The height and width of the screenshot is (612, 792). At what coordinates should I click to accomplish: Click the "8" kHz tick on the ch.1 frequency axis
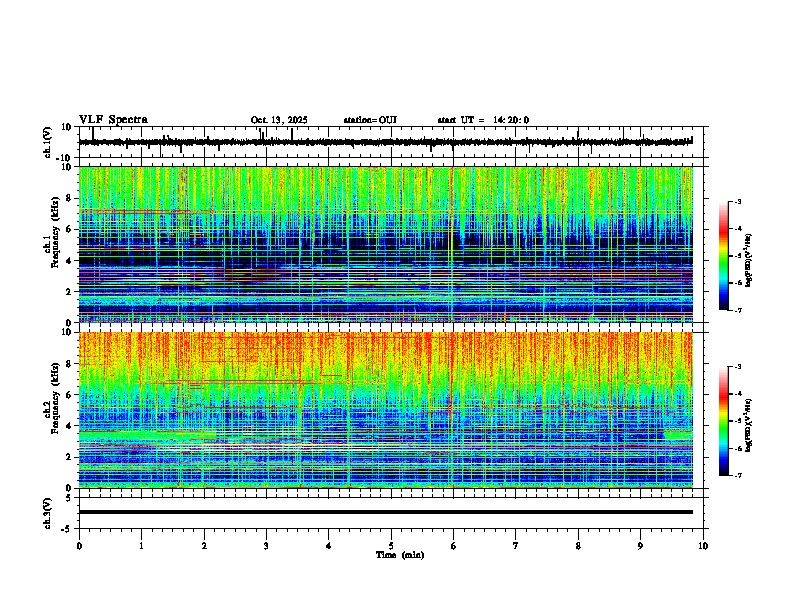pyautogui.click(x=70, y=198)
